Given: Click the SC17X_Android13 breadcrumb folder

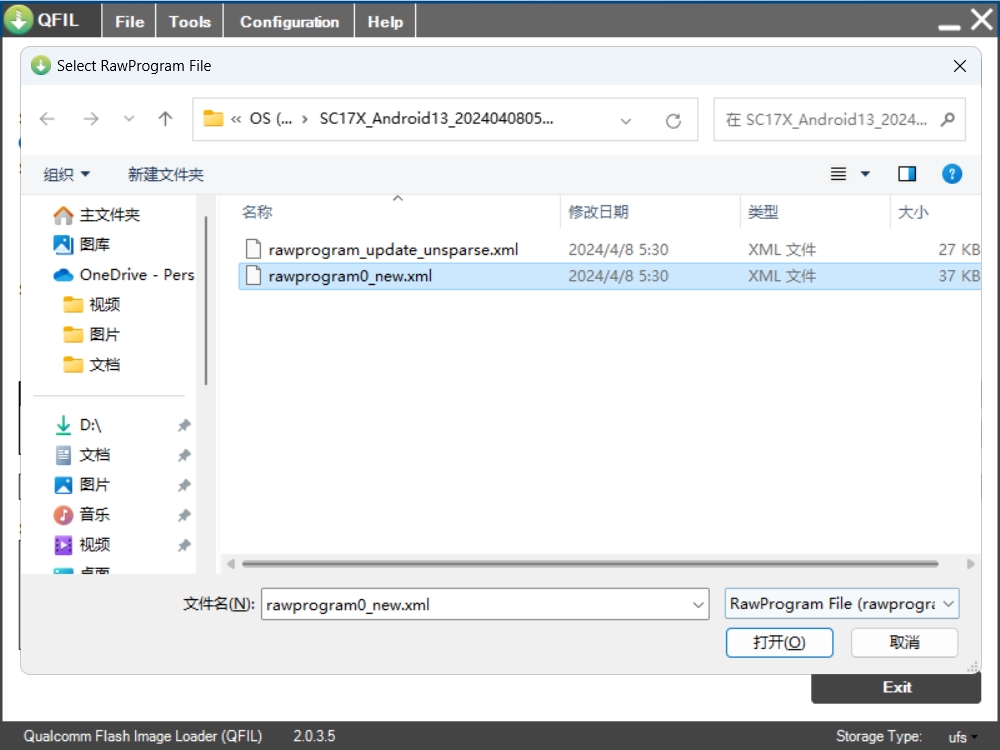Looking at the screenshot, I should 436,119.
